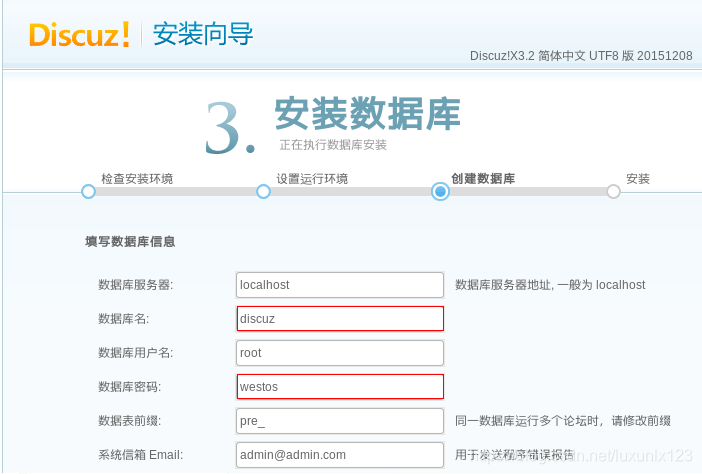The width and height of the screenshot is (702, 474).
Task: Focus the 数据库名 field containing discuz
Action: coord(340,319)
